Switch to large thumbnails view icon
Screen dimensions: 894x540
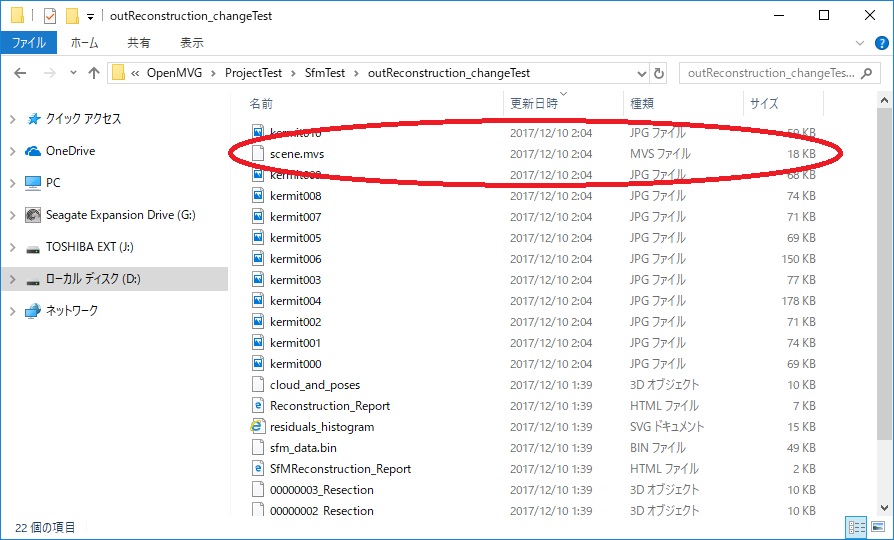[x=879, y=527]
